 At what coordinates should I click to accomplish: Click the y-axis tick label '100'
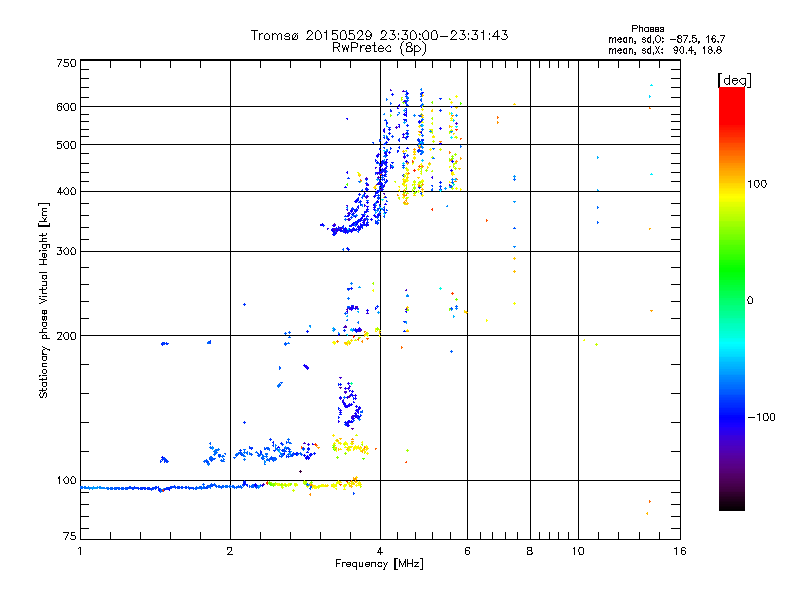pyautogui.click(x=66, y=480)
